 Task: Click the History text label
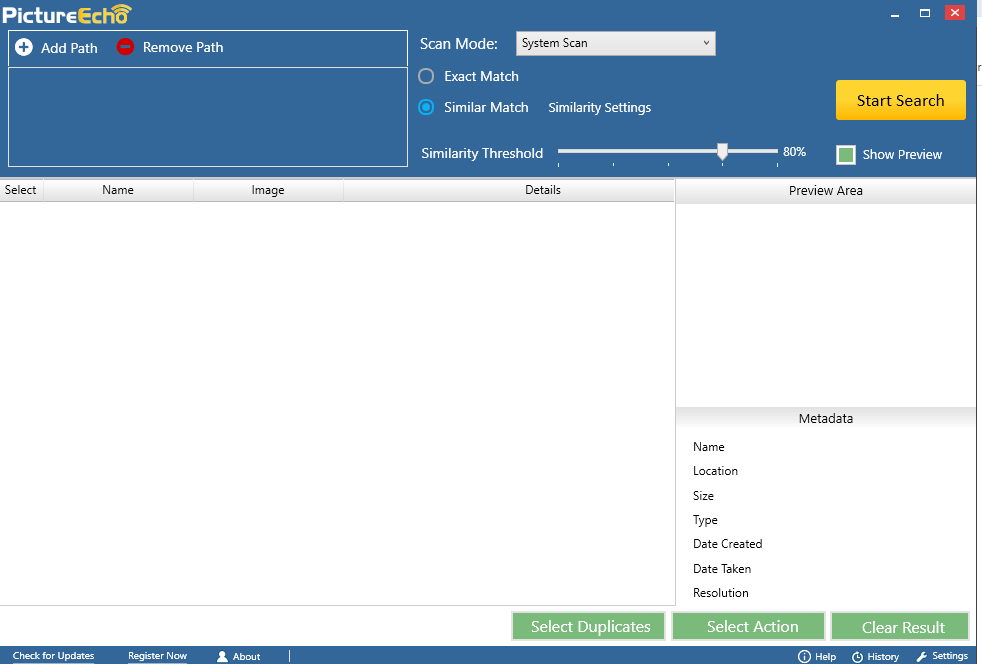pos(883,656)
